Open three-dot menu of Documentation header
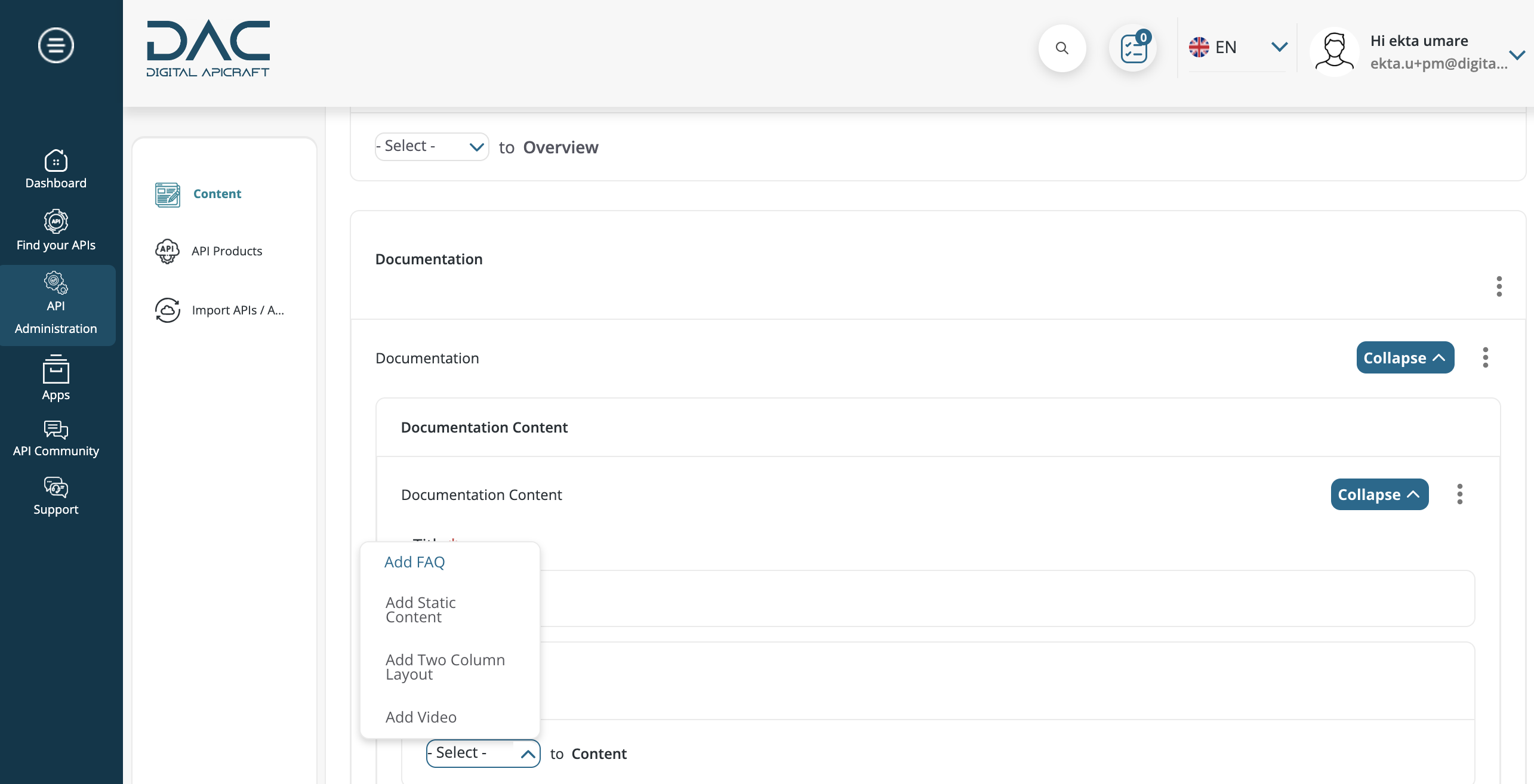 [x=1499, y=286]
